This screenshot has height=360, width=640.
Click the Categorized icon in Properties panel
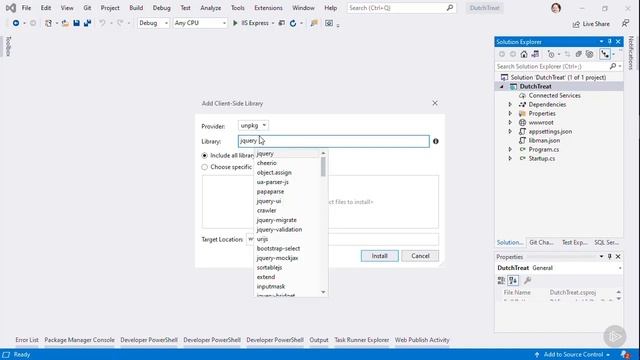pos(501,280)
